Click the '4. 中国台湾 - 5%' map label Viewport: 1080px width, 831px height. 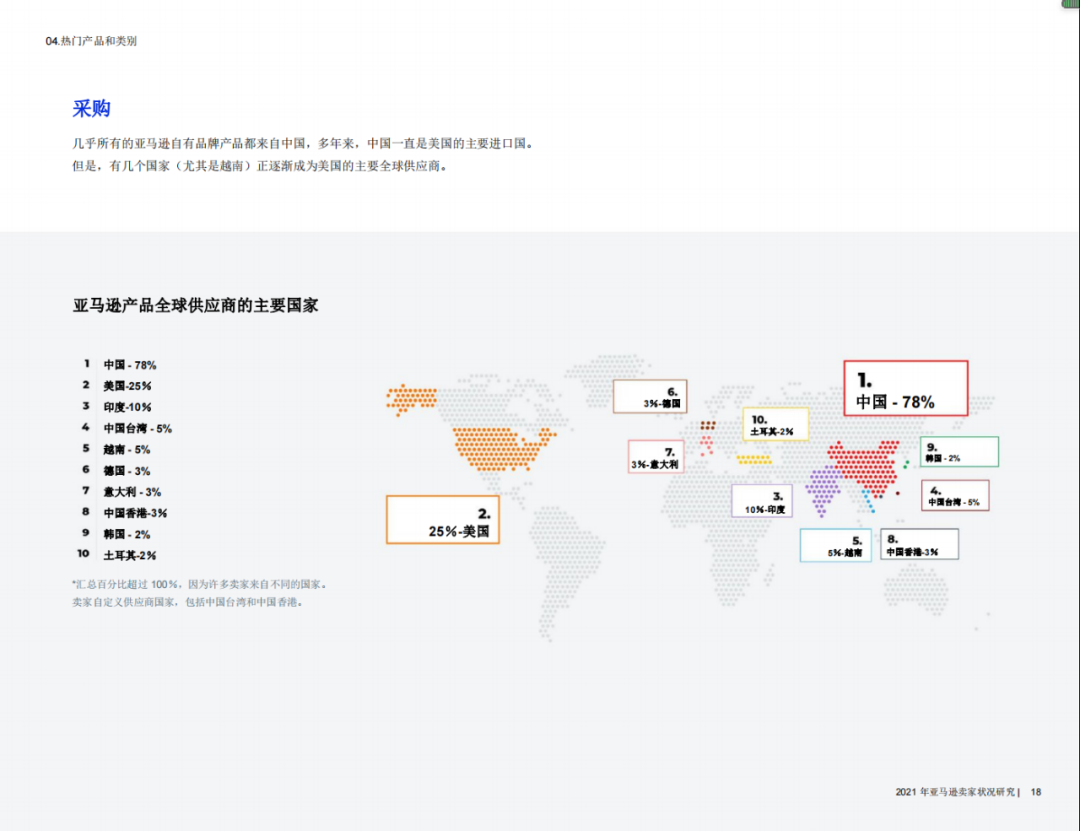(954, 495)
